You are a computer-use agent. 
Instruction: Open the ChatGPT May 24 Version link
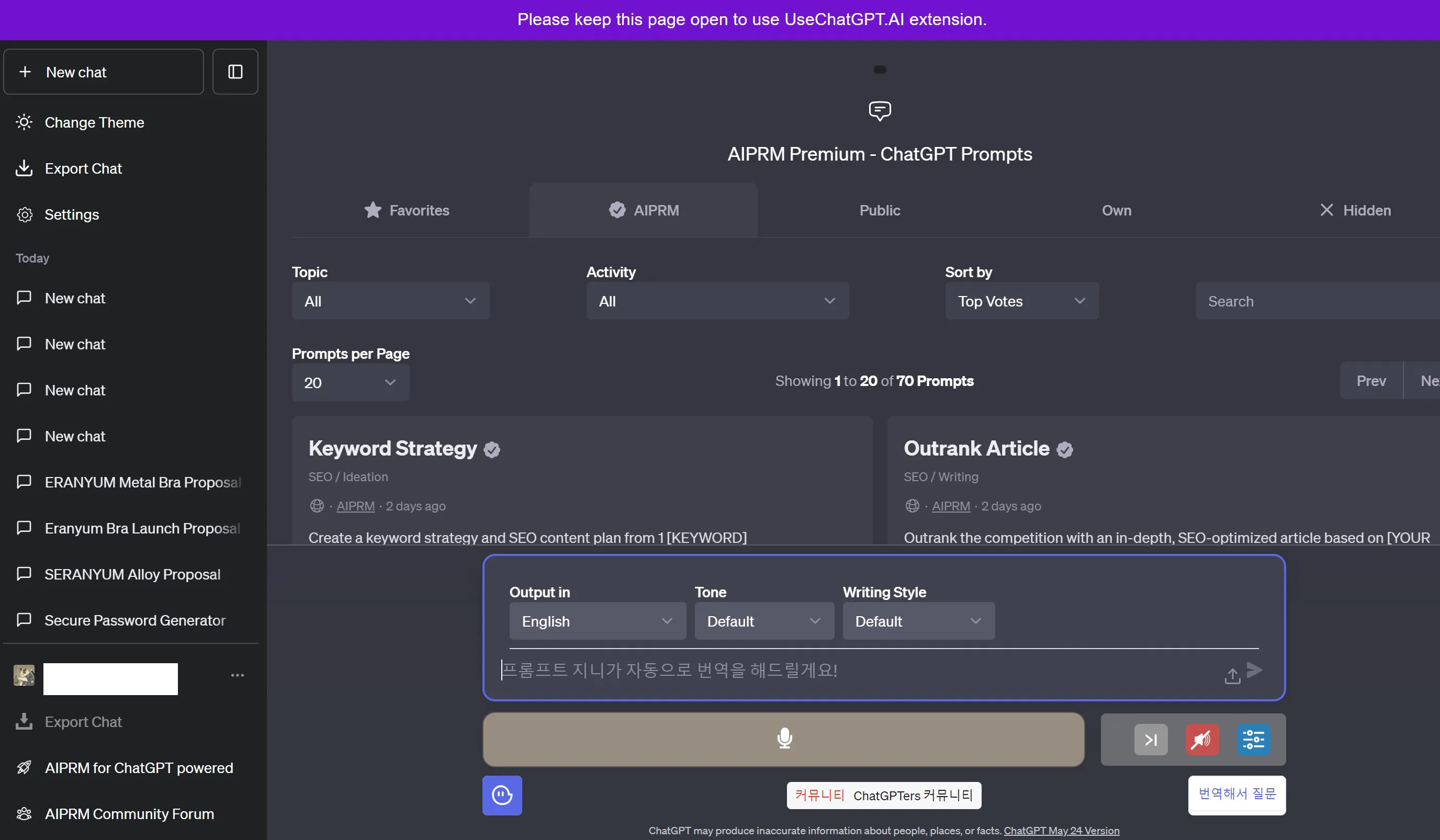click(1061, 830)
